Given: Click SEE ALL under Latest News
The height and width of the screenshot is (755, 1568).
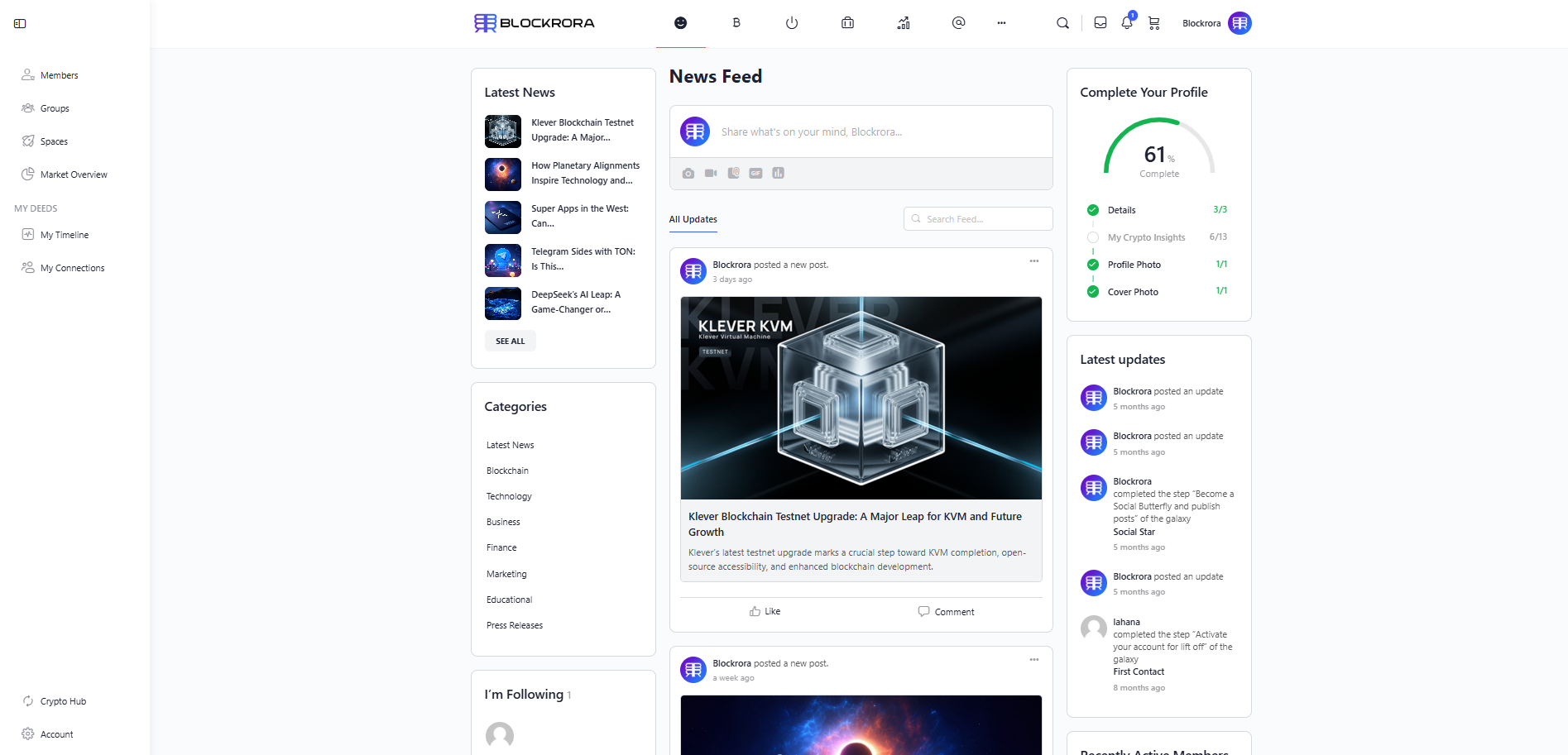Looking at the screenshot, I should click(510, 341).
